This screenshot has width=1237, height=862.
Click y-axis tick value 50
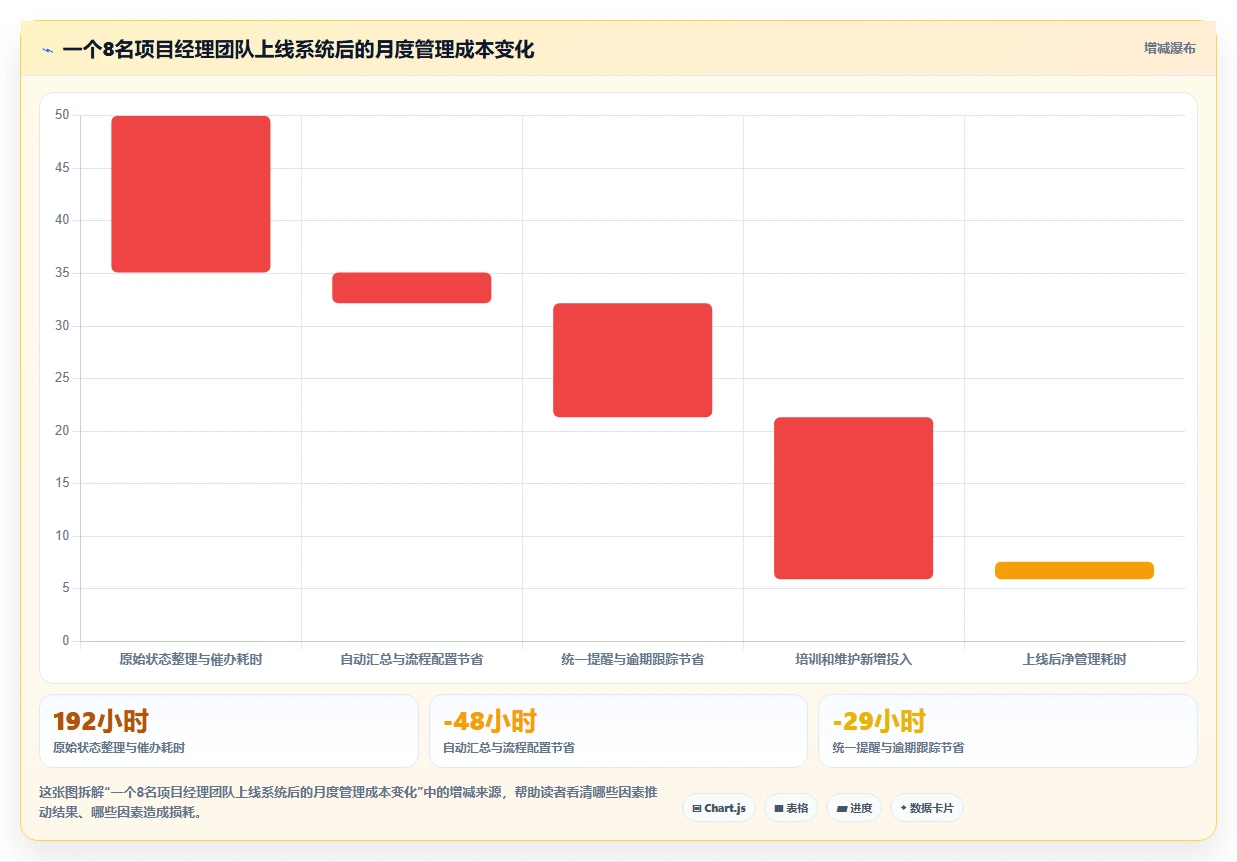tap(62, 115)
